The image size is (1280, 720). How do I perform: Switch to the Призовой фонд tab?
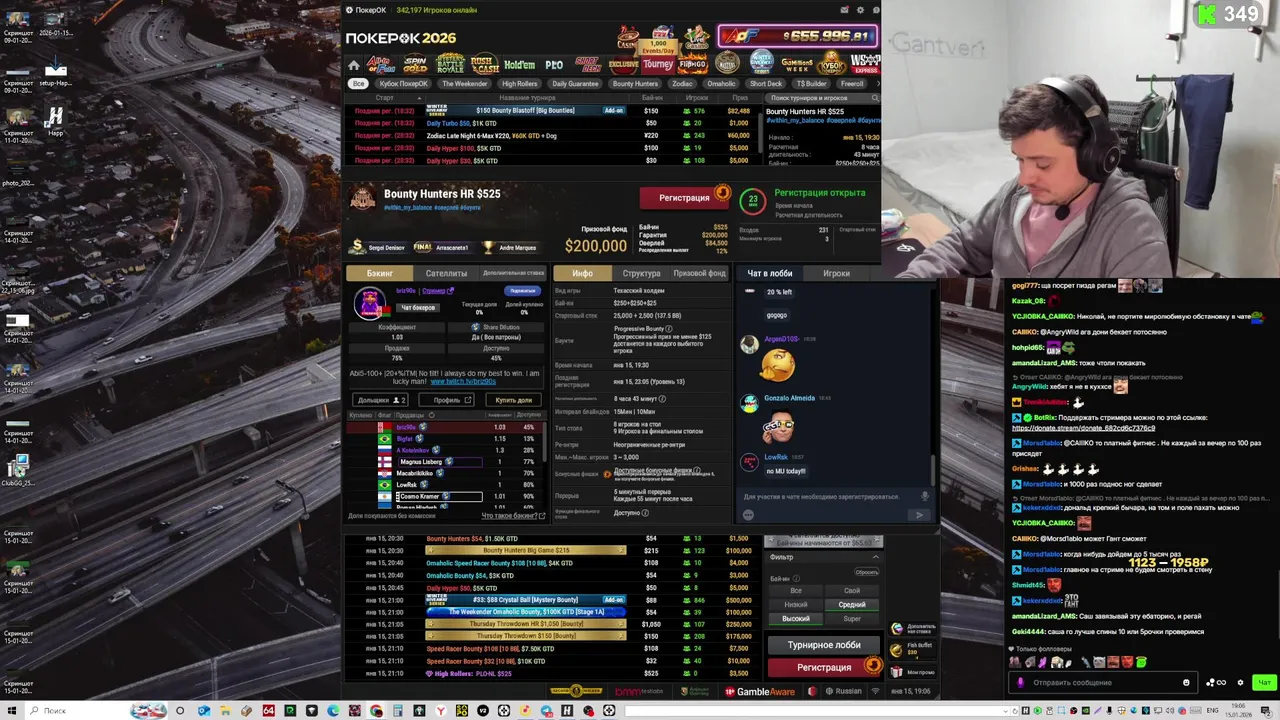(x=700, y=273)
